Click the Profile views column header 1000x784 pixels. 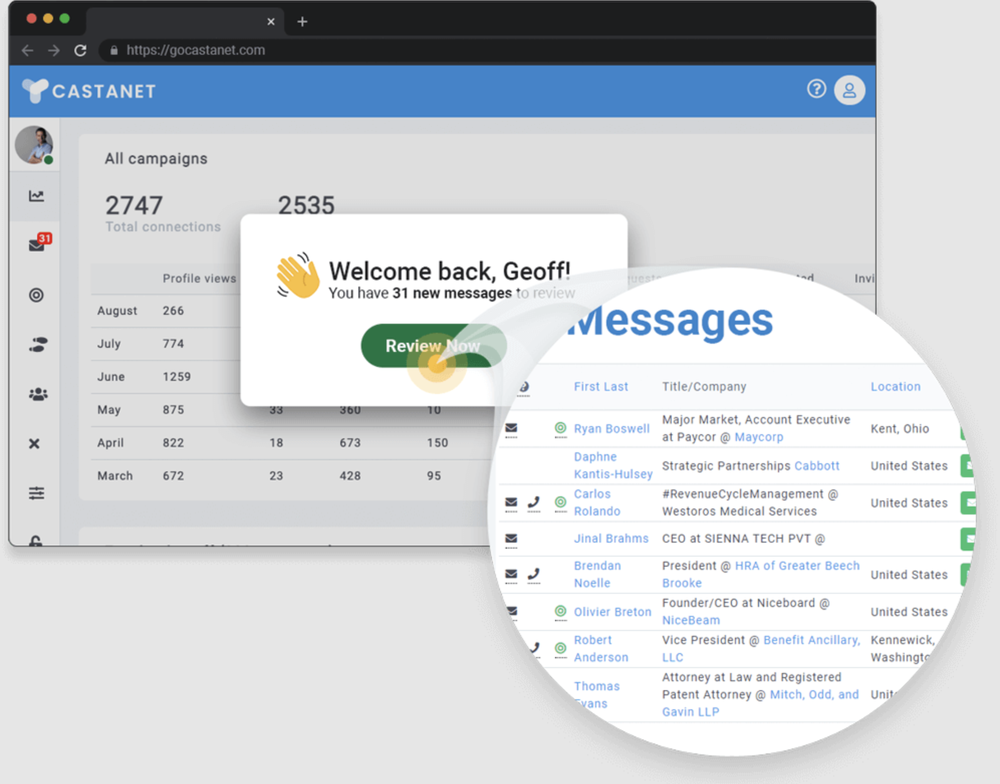[x=199, y=279]
